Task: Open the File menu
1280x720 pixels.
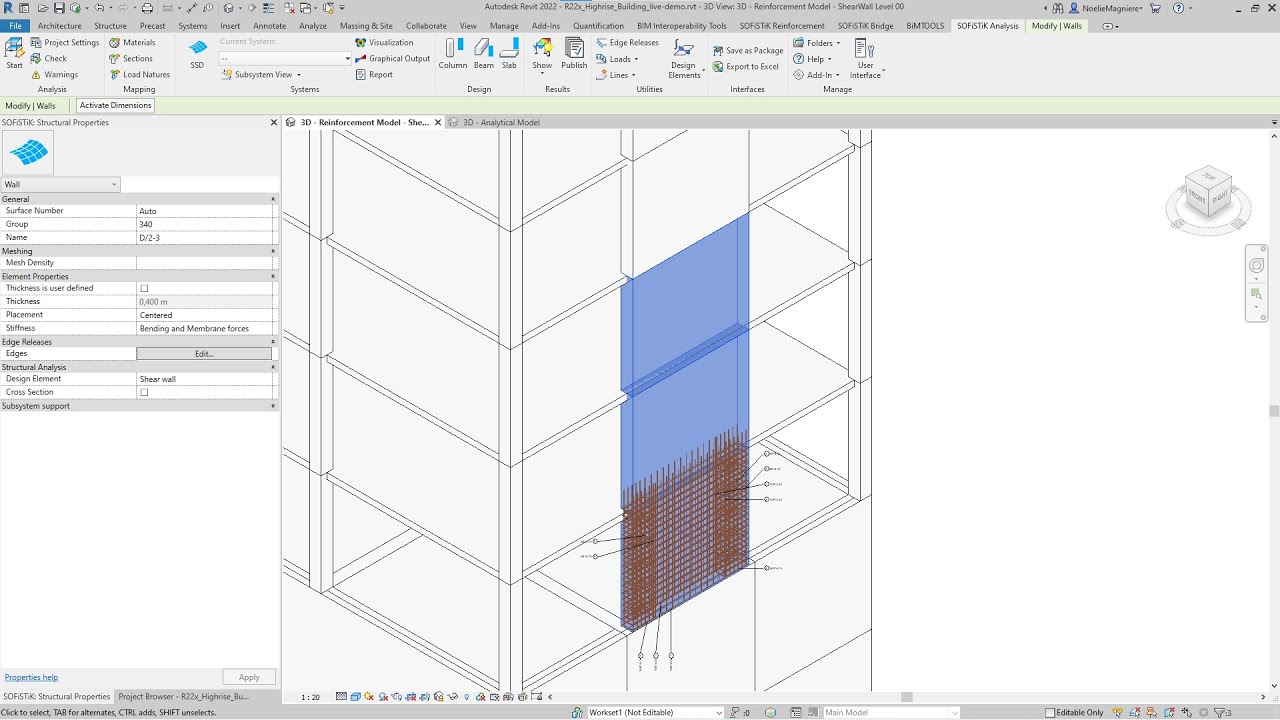Action: tap(15, 26)
